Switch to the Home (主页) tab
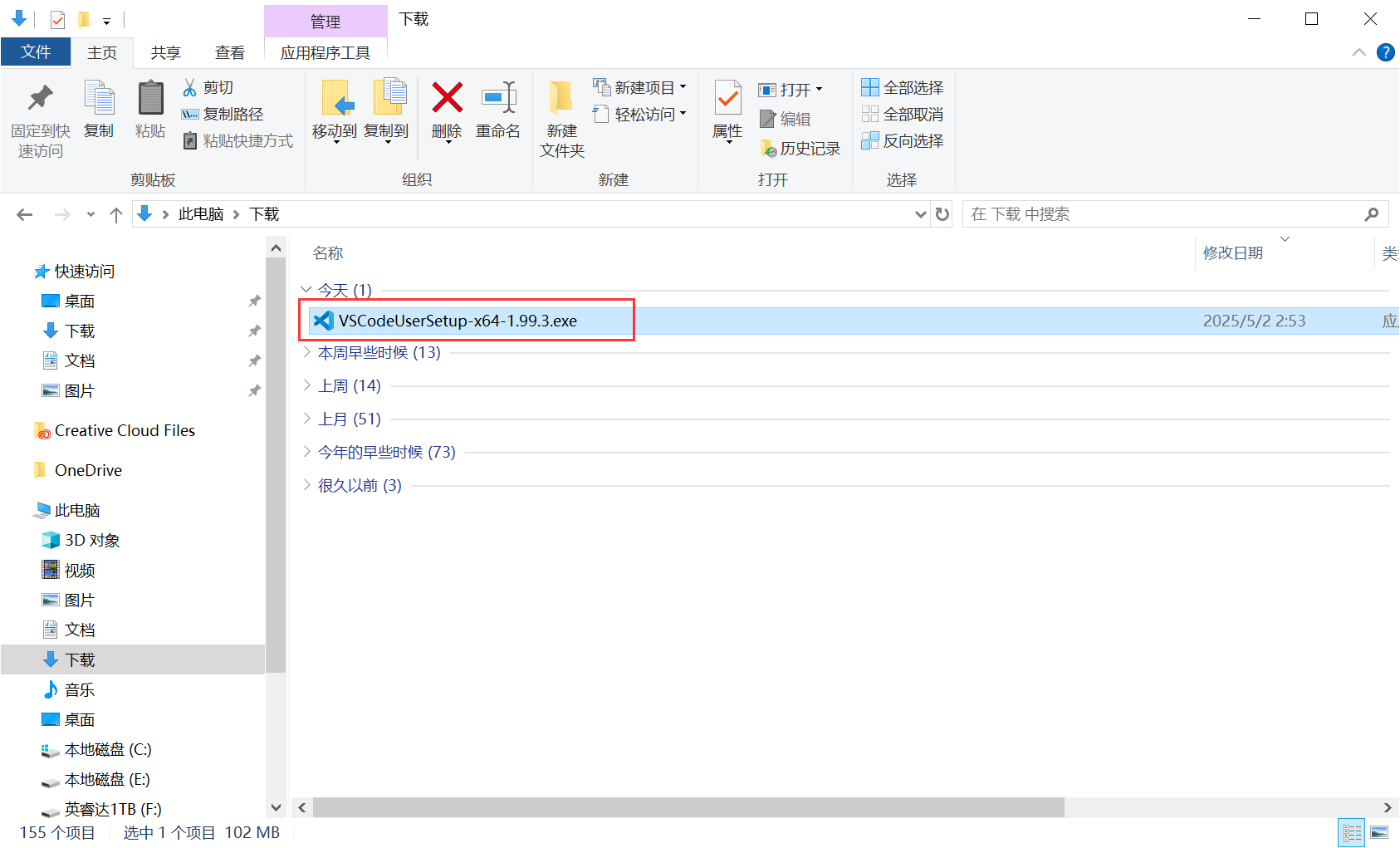 click(102, 52)
